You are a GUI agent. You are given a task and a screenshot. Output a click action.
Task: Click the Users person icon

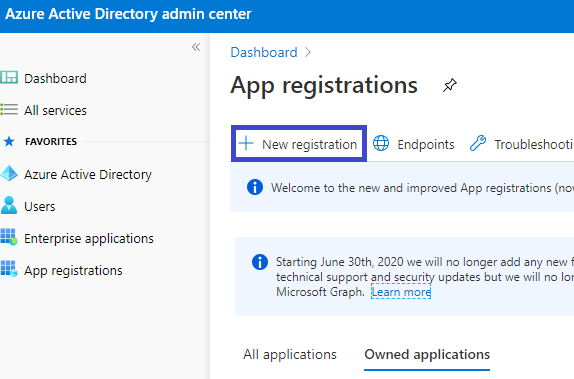(9, 205)
